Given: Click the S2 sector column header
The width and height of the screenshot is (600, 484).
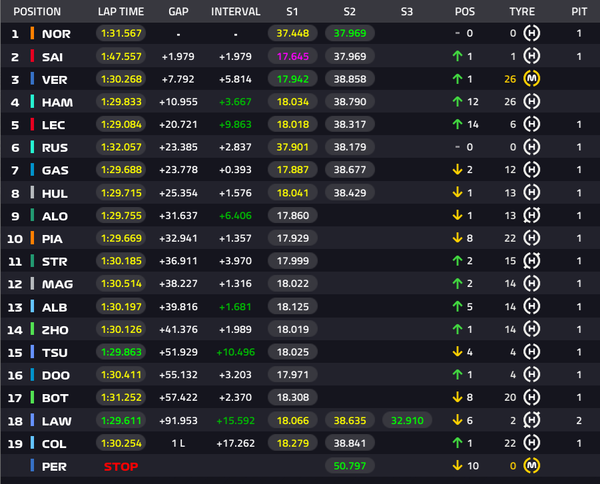Looking at the screenshot, I should (349, 11).
